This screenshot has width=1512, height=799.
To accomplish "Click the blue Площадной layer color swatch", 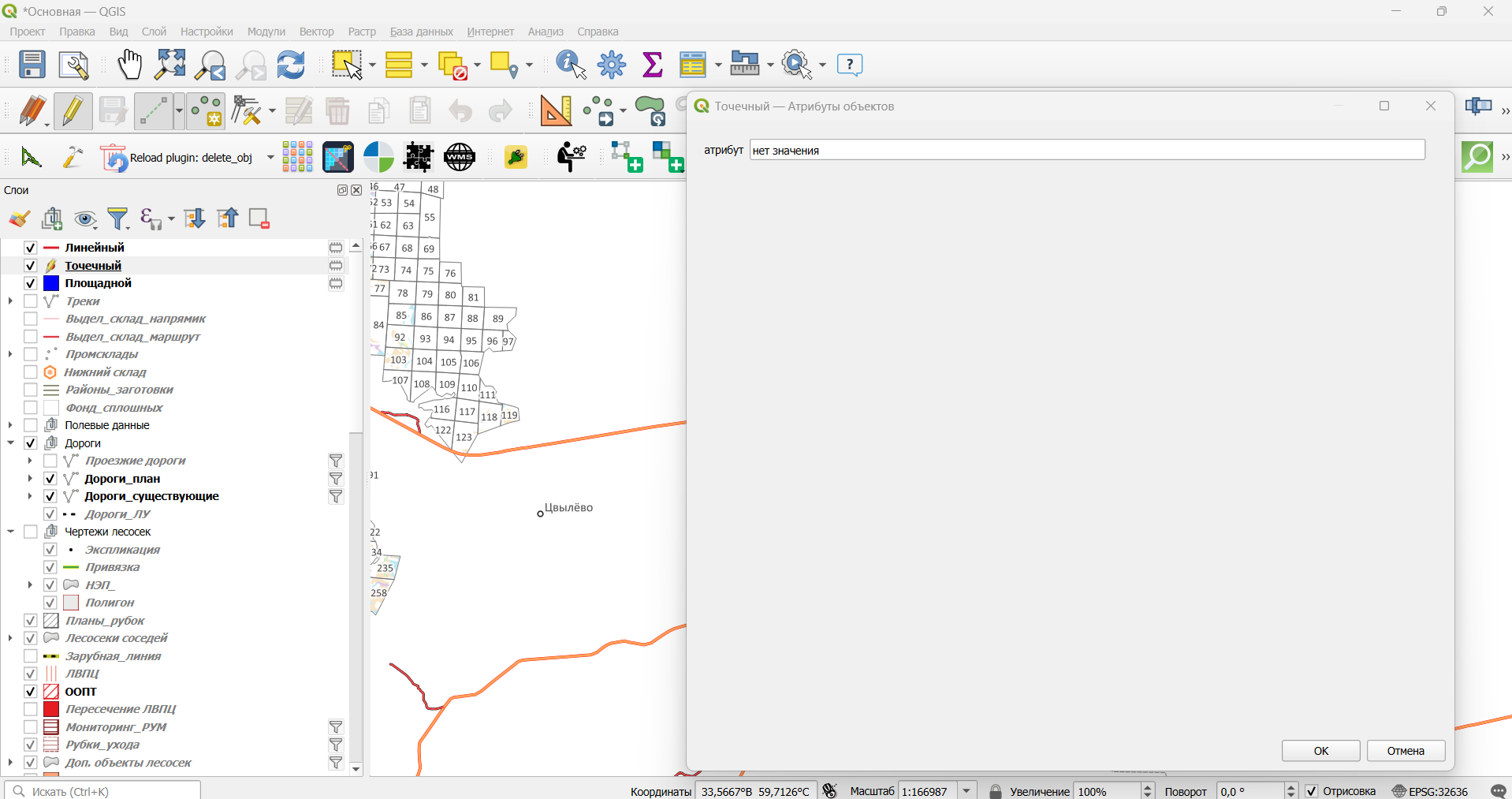I will tap(51, 283).
